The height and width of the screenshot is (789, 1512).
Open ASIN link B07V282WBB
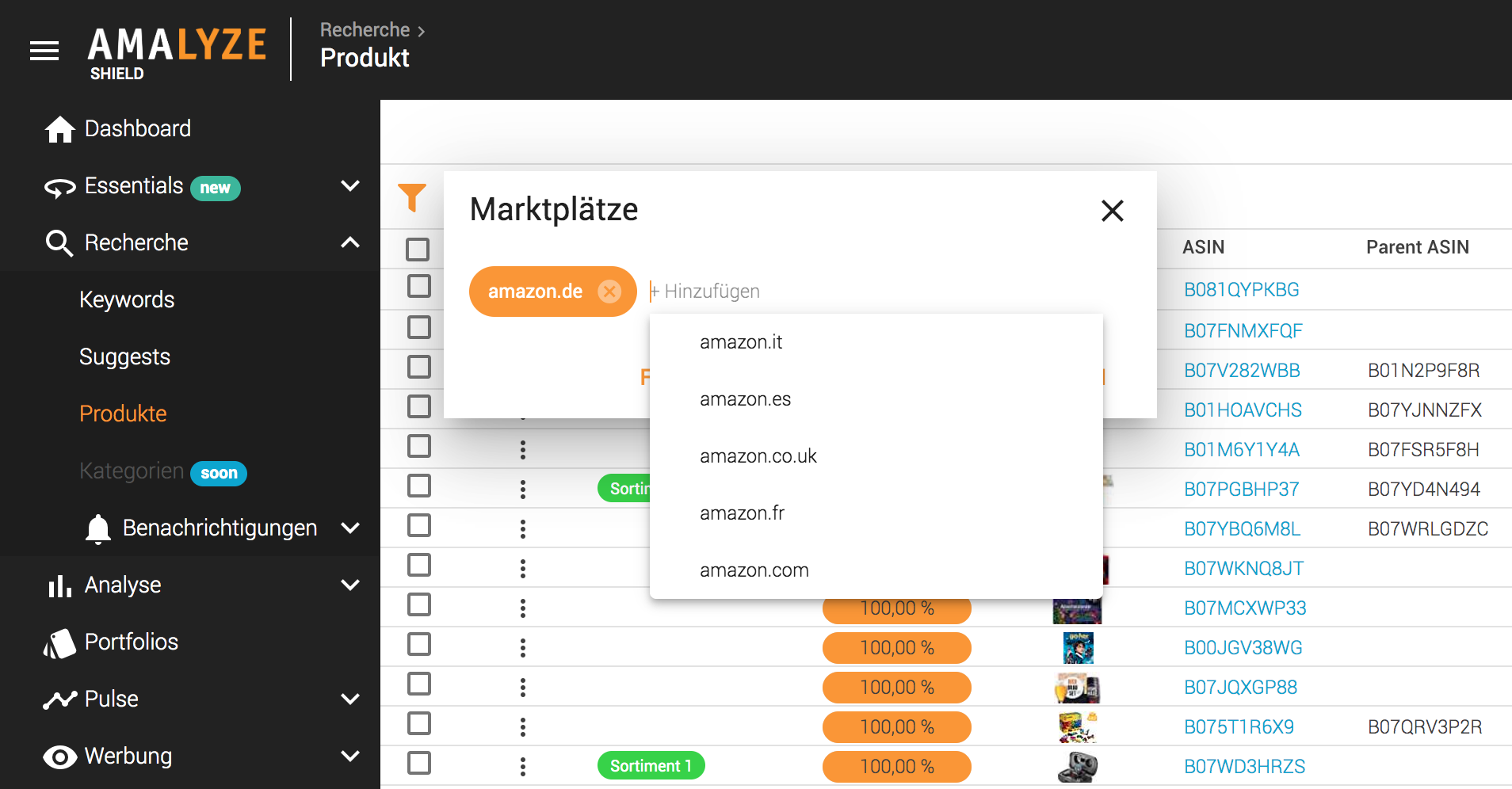tap(1242, 371)
